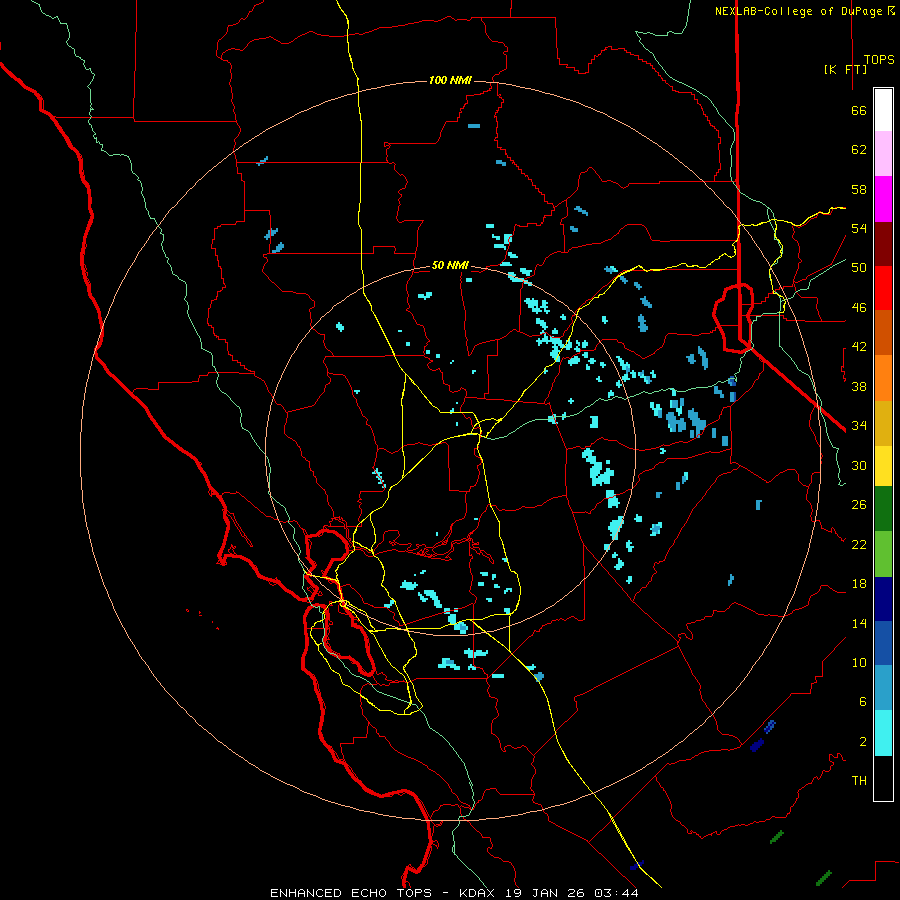Click the '03:44' timestamp

click(x=616, y=893)
